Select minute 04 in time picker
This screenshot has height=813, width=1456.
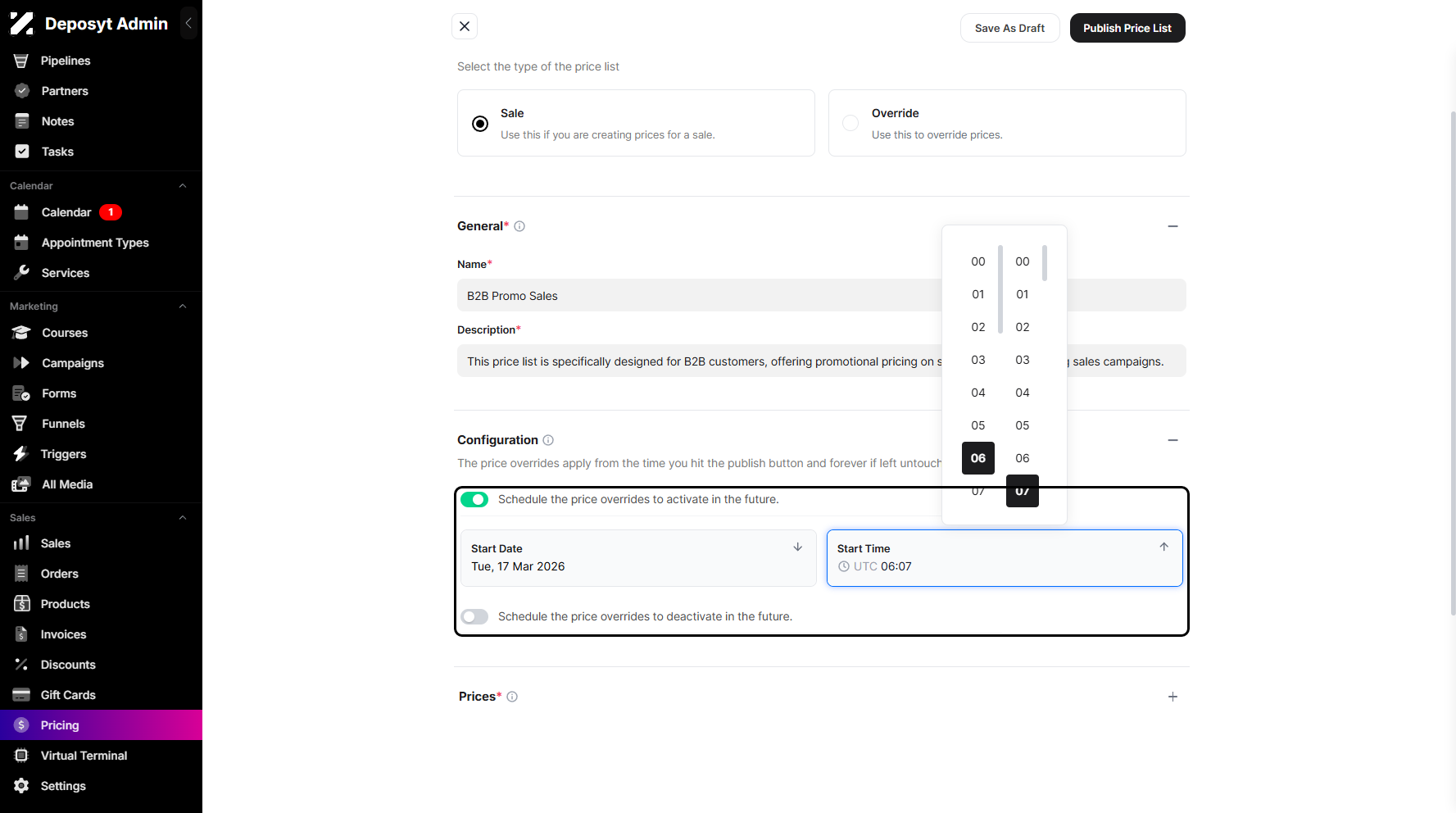[1022, 393]
